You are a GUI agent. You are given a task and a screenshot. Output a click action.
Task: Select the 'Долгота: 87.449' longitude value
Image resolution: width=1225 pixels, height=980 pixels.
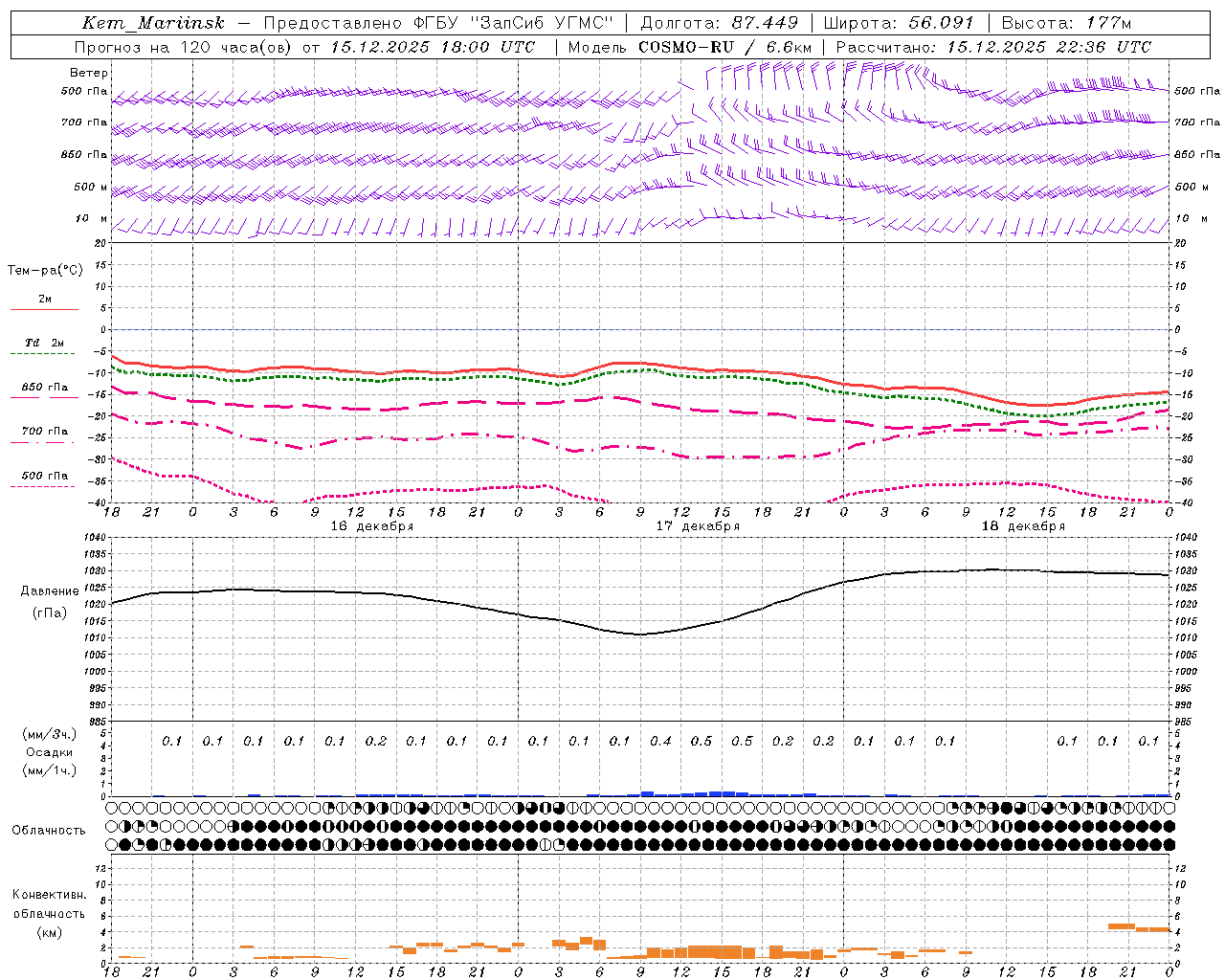click(720, 23)
